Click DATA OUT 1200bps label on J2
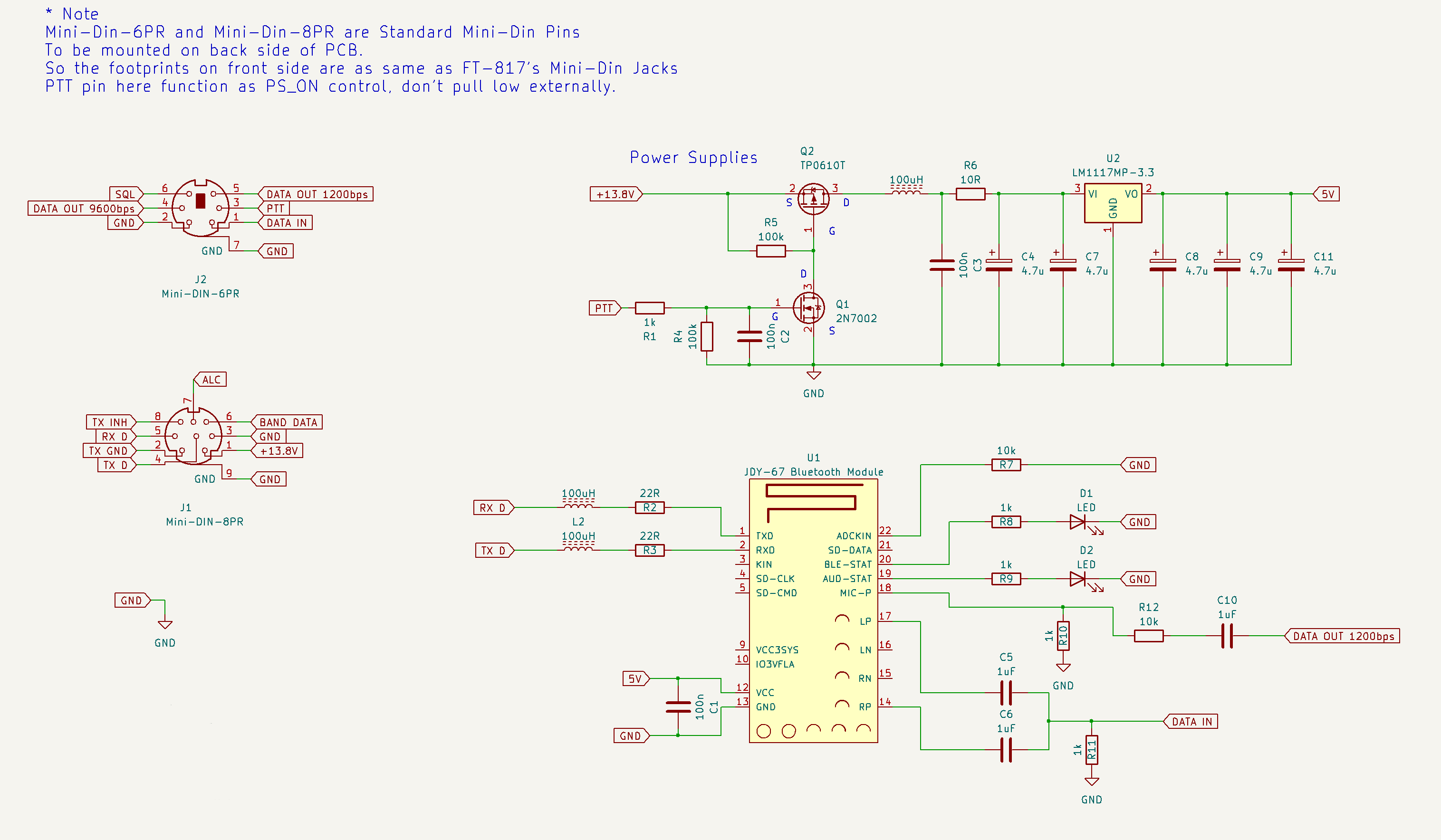 (x=316, y=194)
